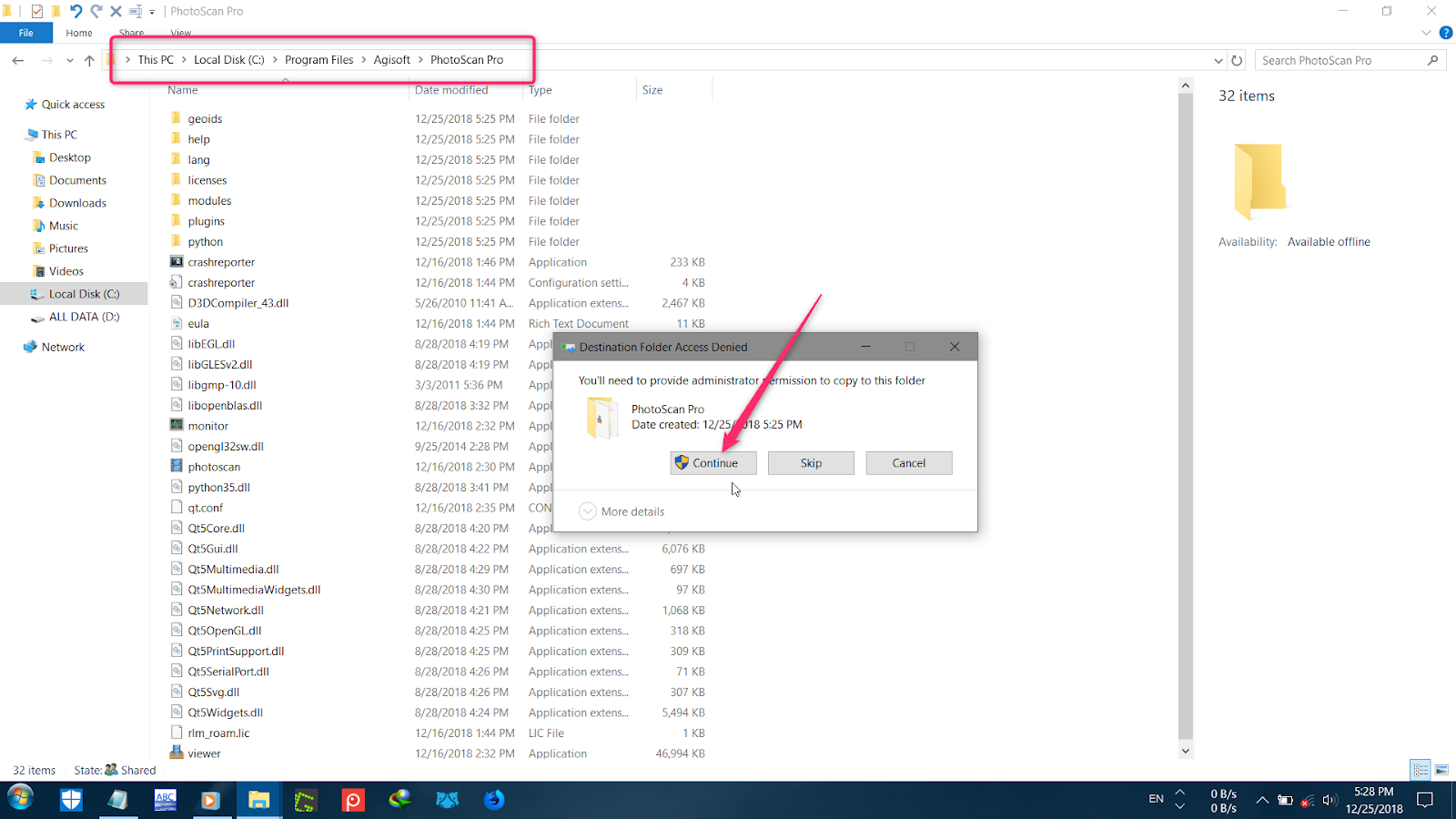Click the Undo arrow in quick access toolbar
Viewport: 1456px width, 819px height.
click(76, 11)
